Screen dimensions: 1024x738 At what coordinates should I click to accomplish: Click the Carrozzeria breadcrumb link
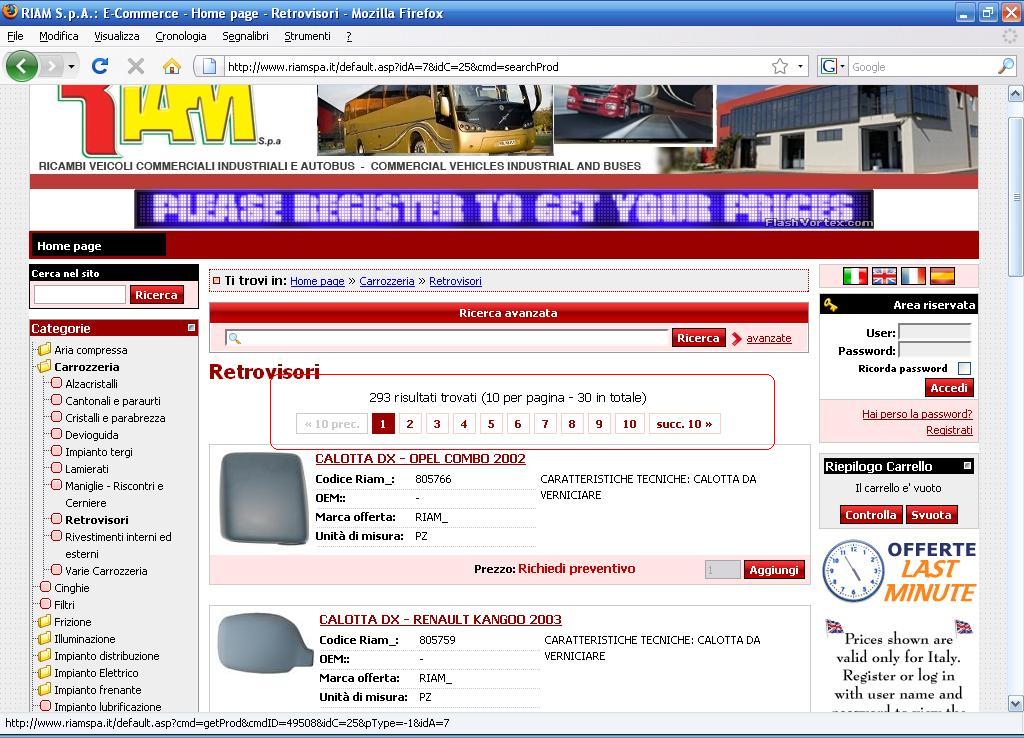pyautogui.click(x=387, y=281)
